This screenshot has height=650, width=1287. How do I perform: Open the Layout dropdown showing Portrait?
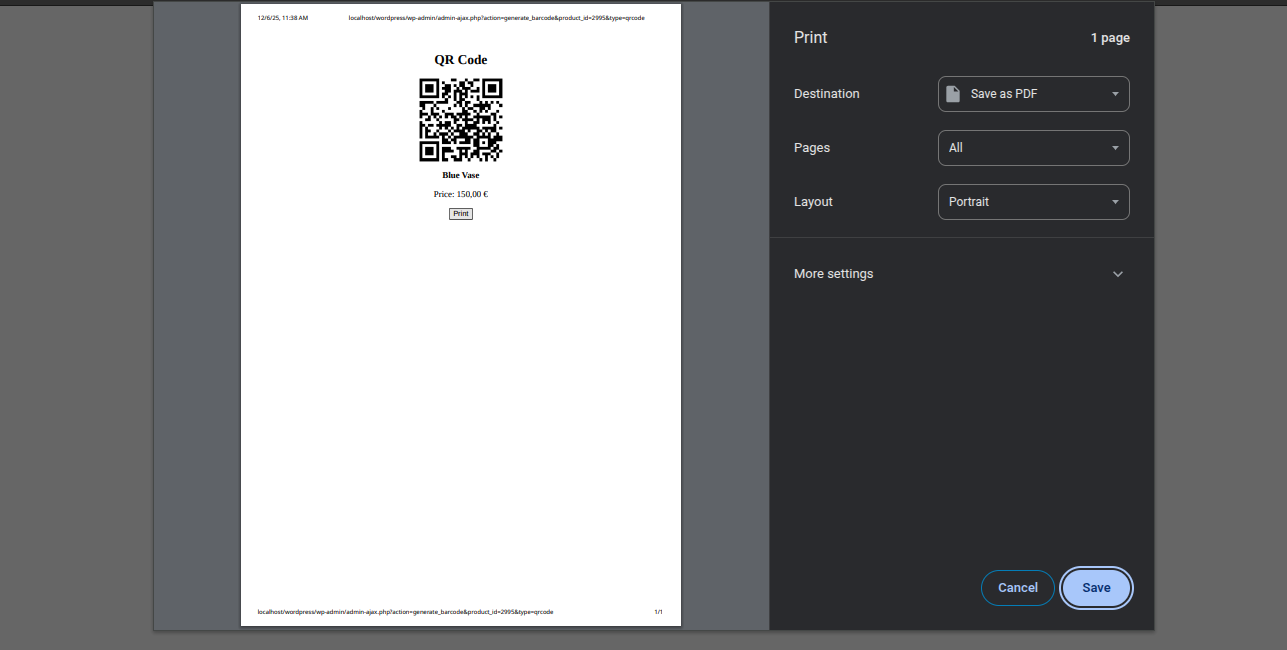pyautogui.click(x=1033, y=201)
